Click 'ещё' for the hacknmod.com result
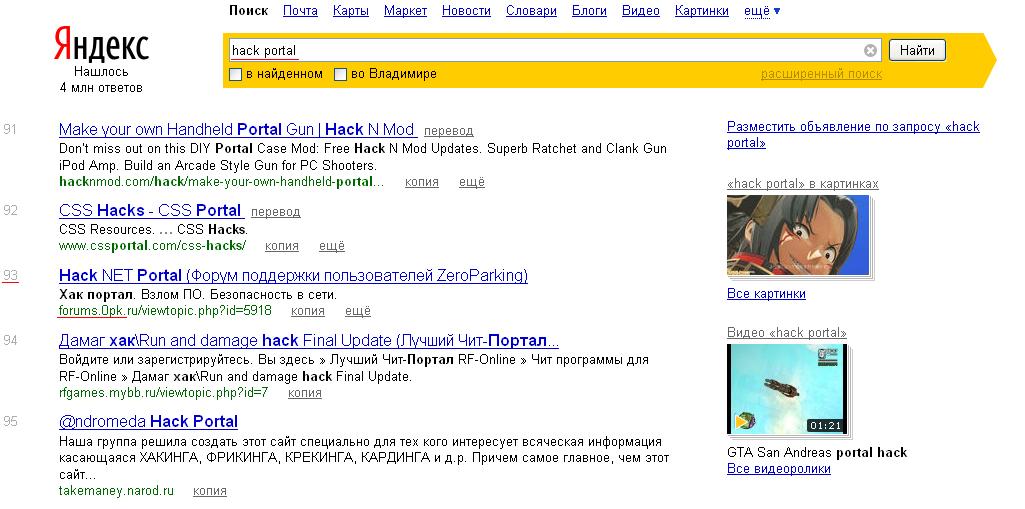 click(472, 182)
